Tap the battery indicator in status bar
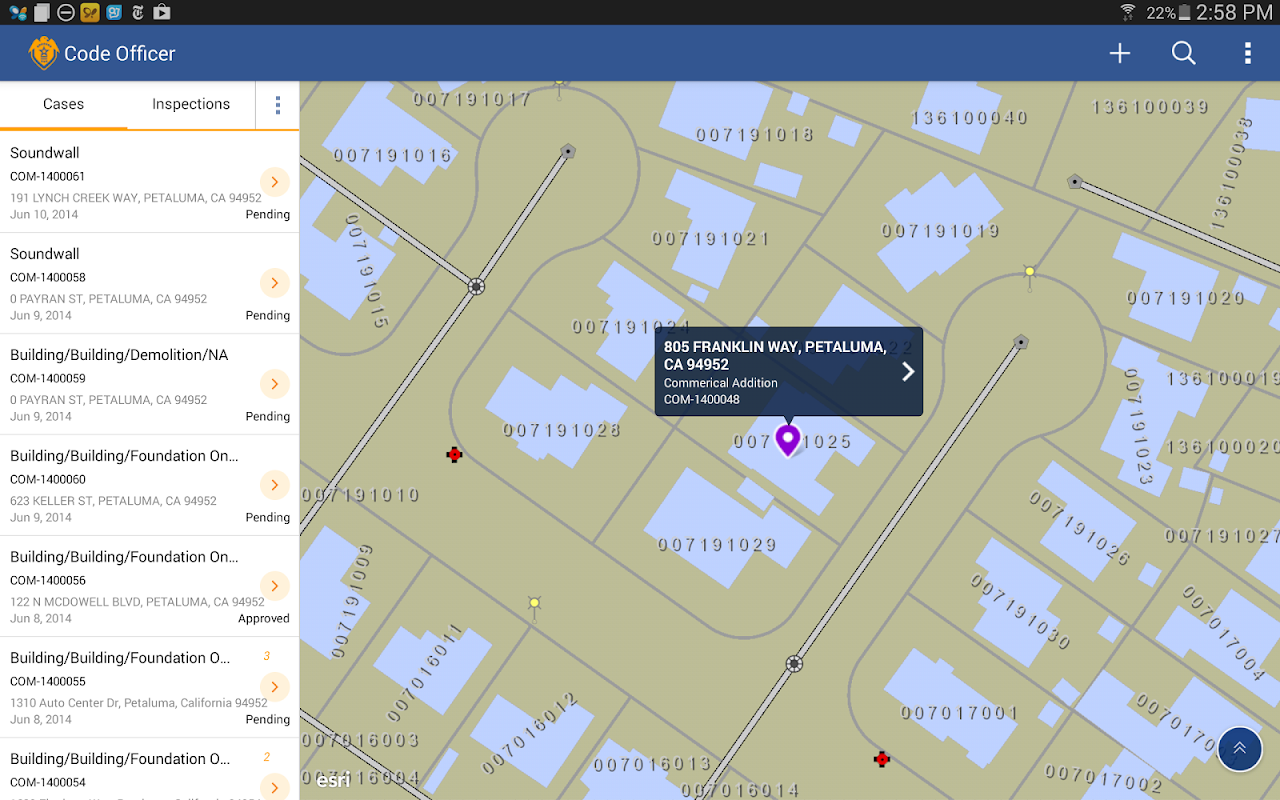 point(1185,12)
